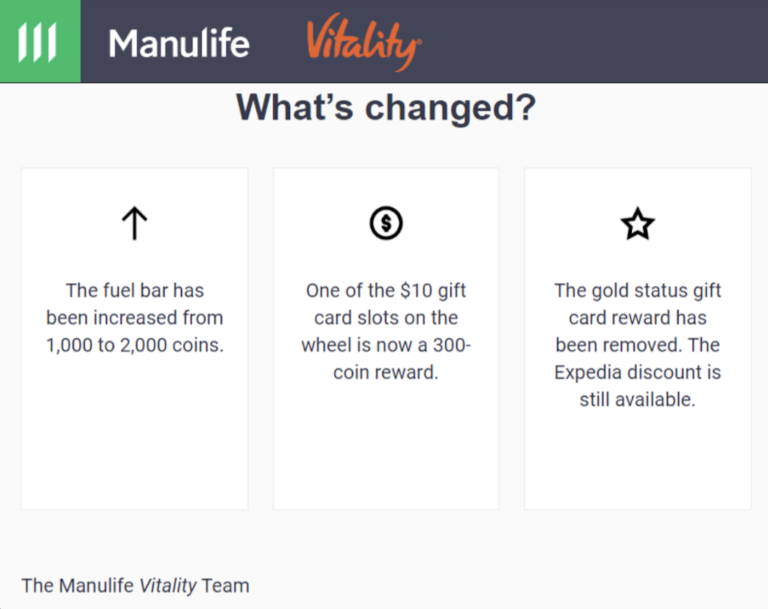768x609 pixels.
Task: Click "The Manulife Vitality Team" signature
Action: (135, 585)
